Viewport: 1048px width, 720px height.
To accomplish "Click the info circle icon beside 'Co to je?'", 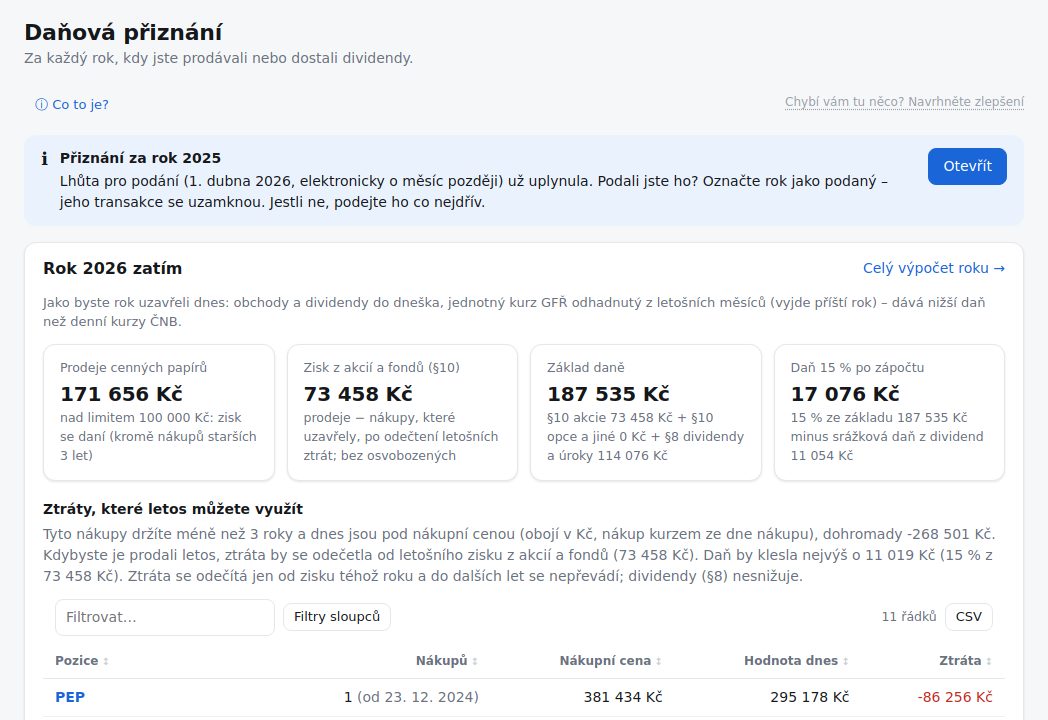I will (41, 104).
